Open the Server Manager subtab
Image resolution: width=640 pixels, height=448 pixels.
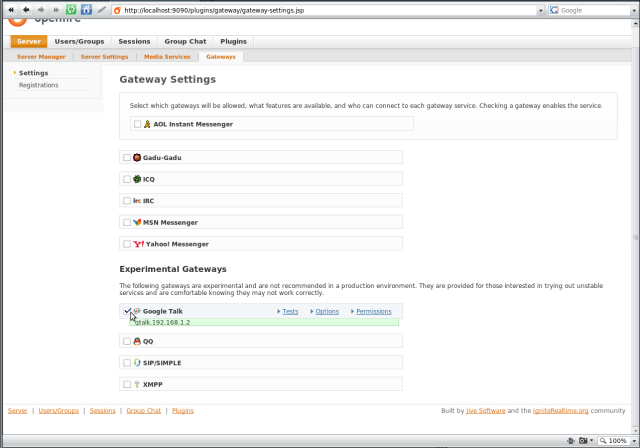(41, 57)
